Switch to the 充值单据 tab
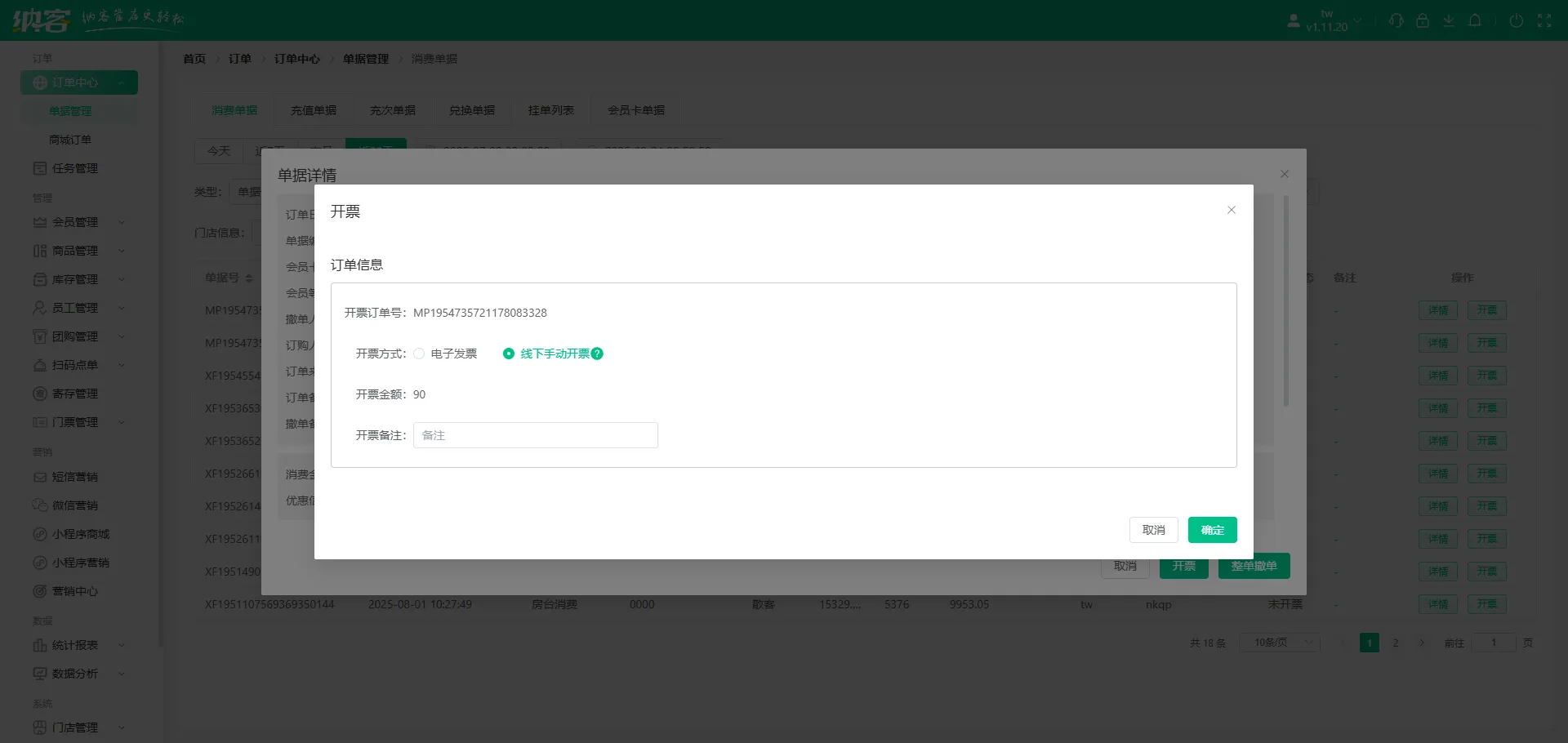 pyautogui.click(x=314, y=110)
